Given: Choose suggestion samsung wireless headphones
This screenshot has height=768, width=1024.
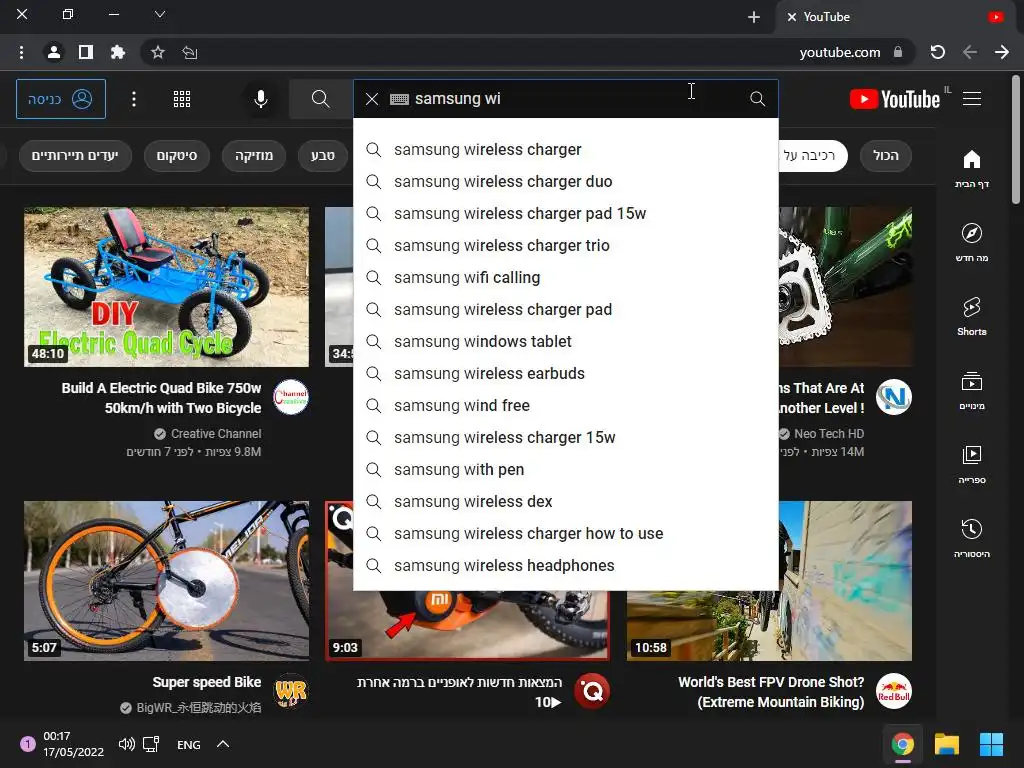Looking at the screenshot, I should pyautogui.click(x=566, y=566).
